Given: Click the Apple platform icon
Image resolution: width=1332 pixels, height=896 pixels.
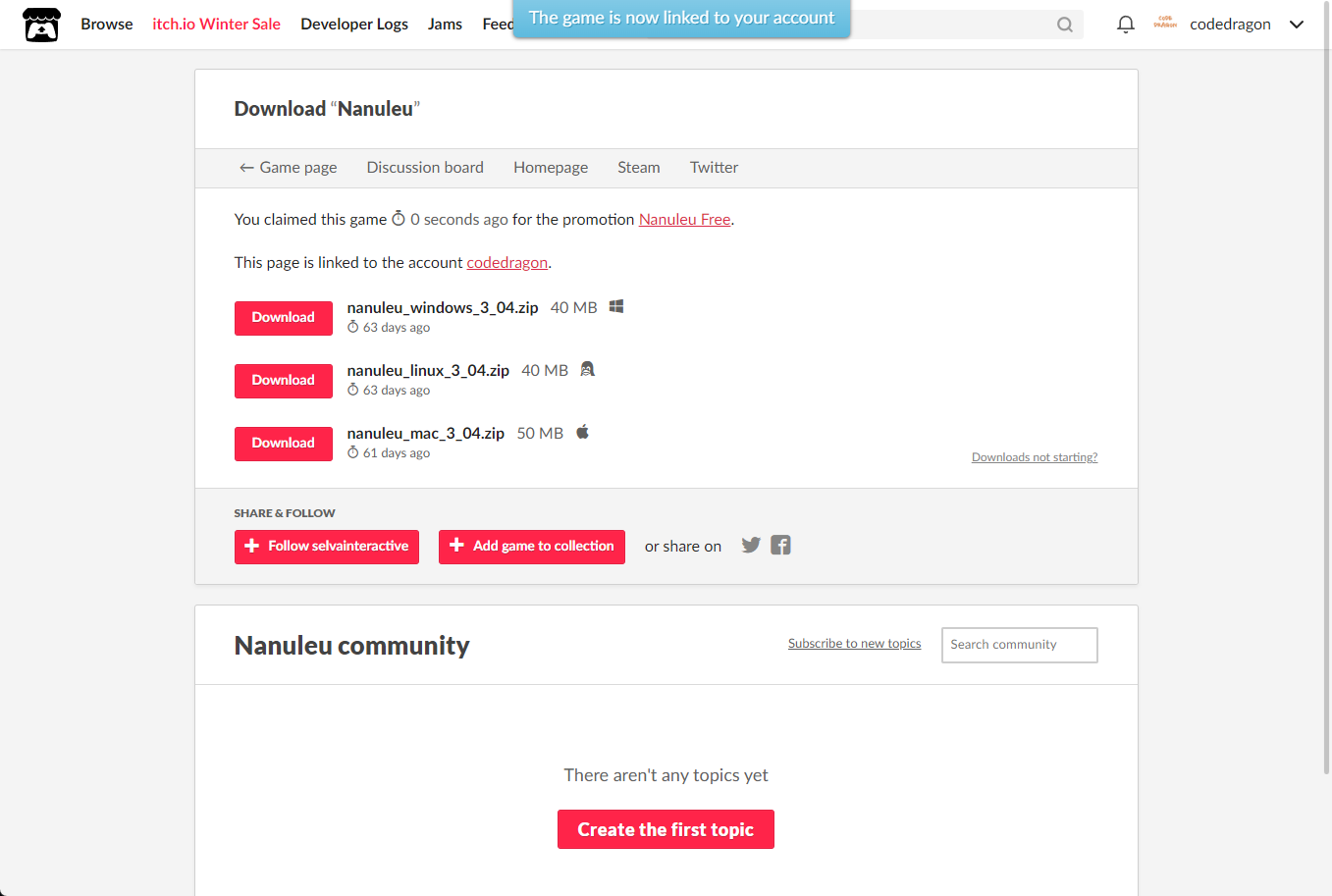Looking at the screenshot, I should 582,432.
